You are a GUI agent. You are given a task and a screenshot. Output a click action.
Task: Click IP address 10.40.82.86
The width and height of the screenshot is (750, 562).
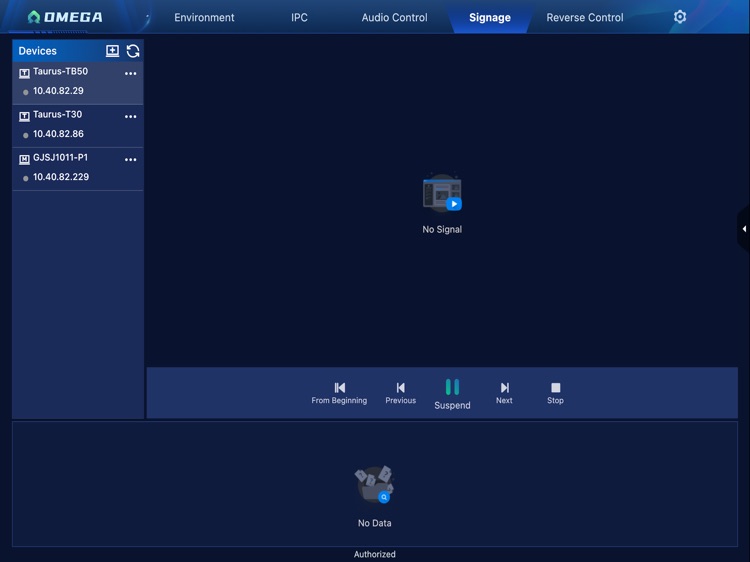pos(58,134)
